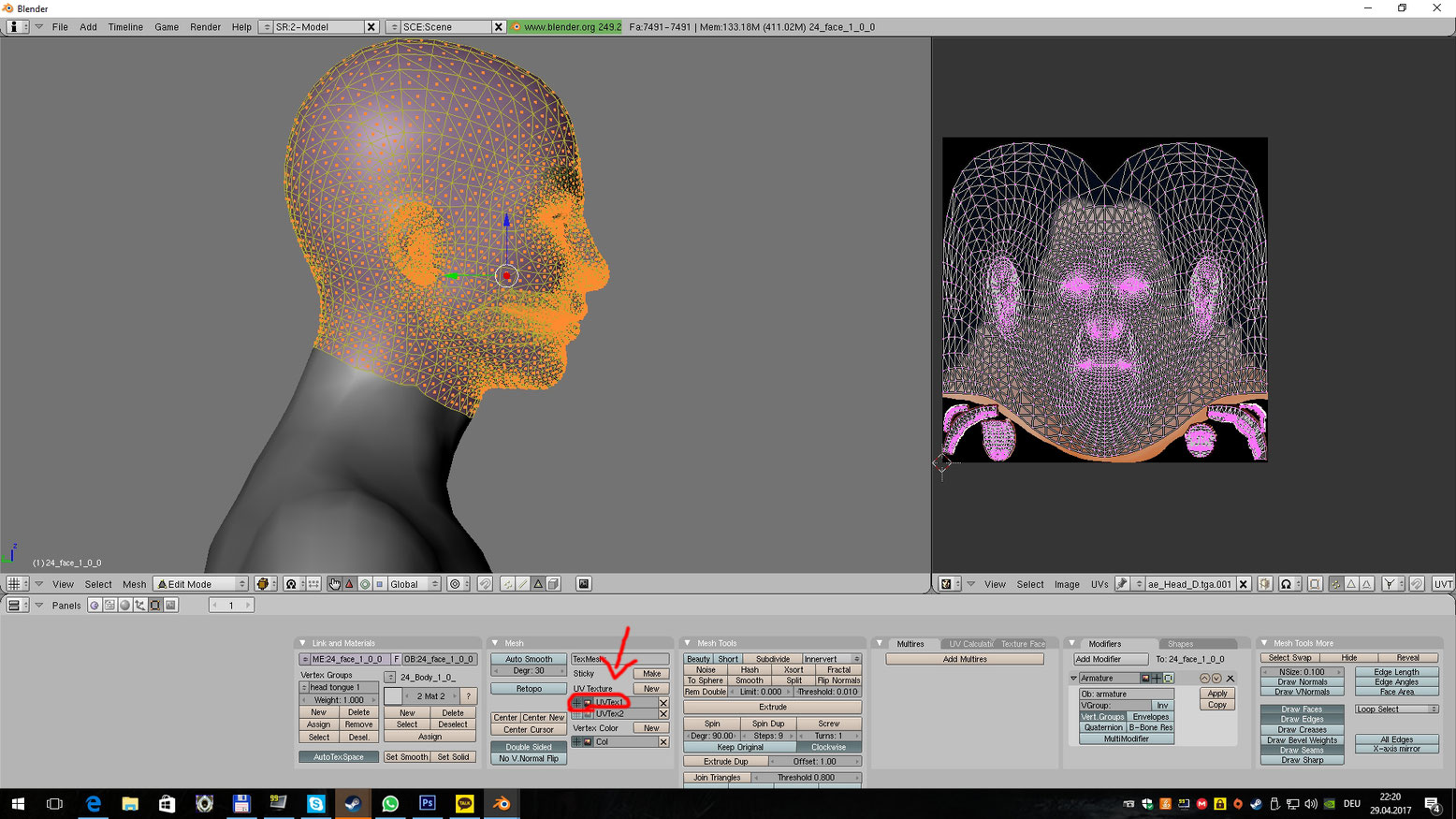Click the rotation manipulator icon in 3D header

[365, 583]
